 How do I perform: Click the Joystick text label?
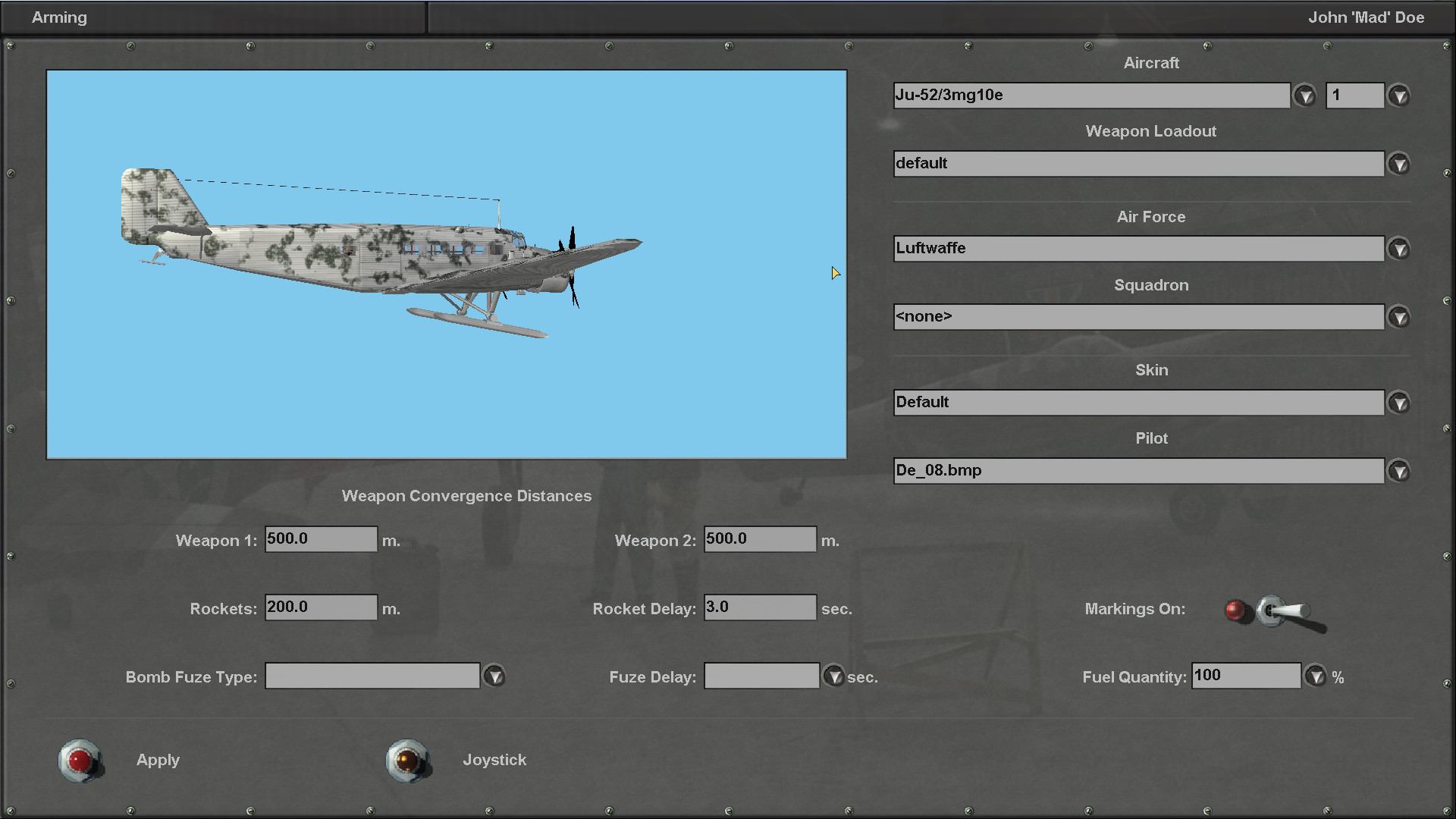tap(494, 760)
